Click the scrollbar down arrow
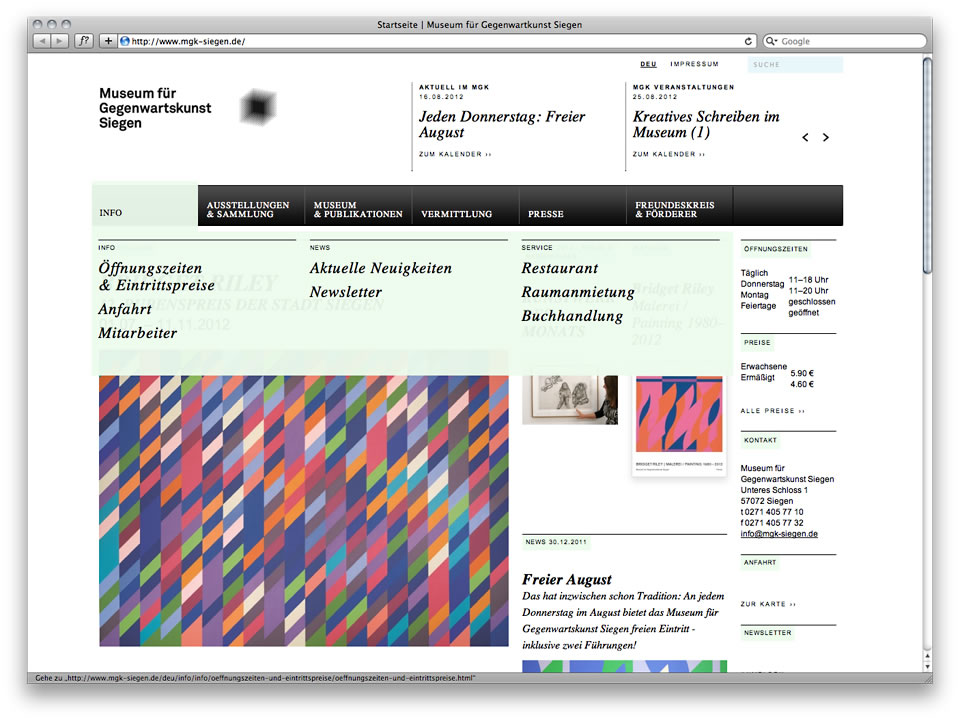Screen dimensions: 960x721 (928, 667)
